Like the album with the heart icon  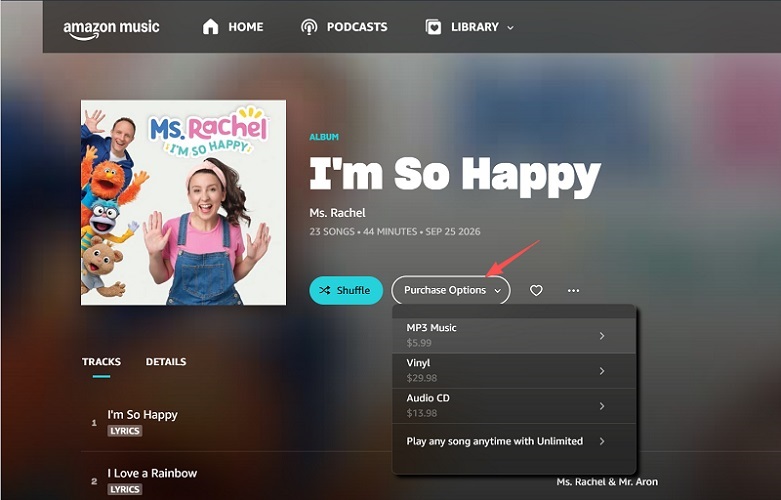tap(536, 290)
